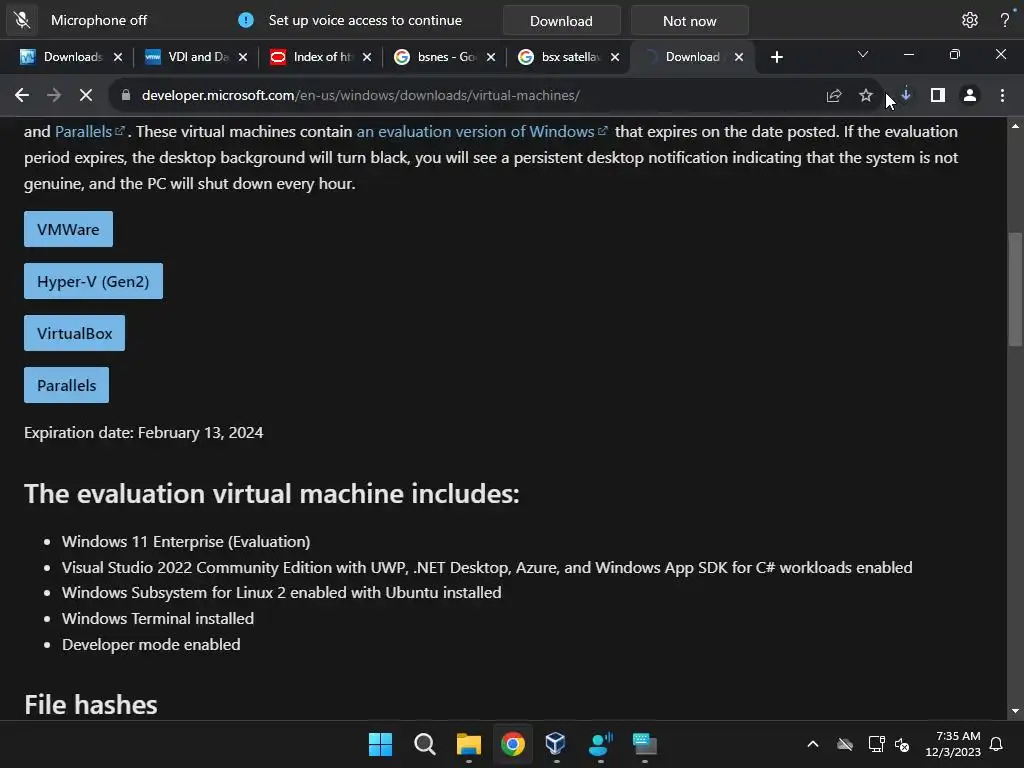Click the File hashes heading
This screenshot has width=1024, height=768.
[x=91, y=705]
